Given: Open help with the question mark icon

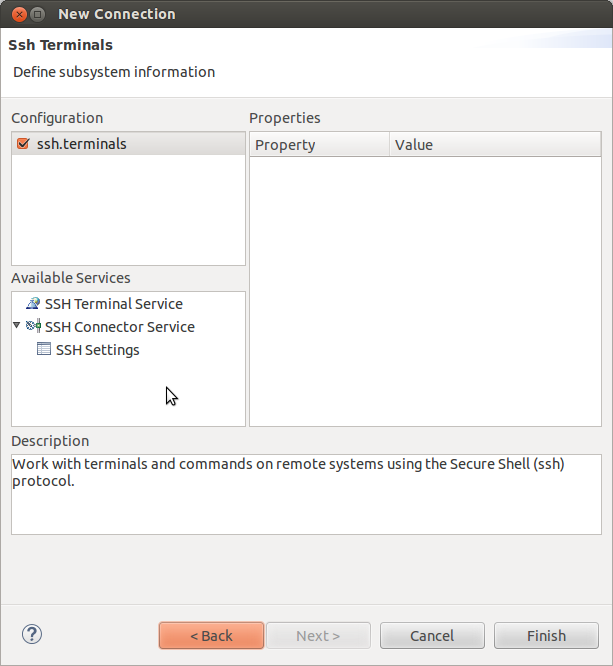Looking at the screenshot, I should [x=32, y=634].
